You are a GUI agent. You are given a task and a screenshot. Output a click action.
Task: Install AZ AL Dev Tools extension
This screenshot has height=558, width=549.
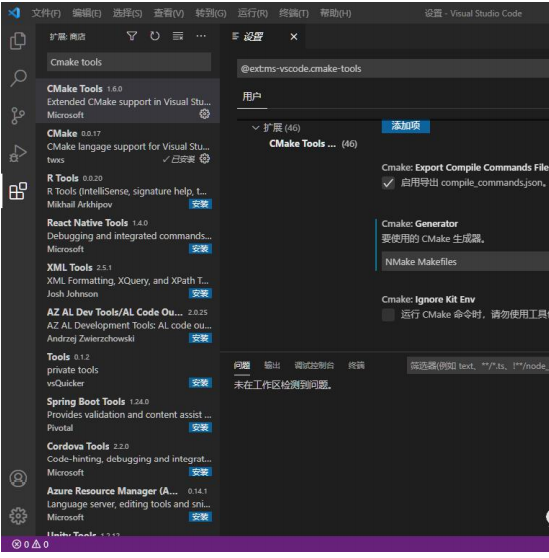(200, 338)
